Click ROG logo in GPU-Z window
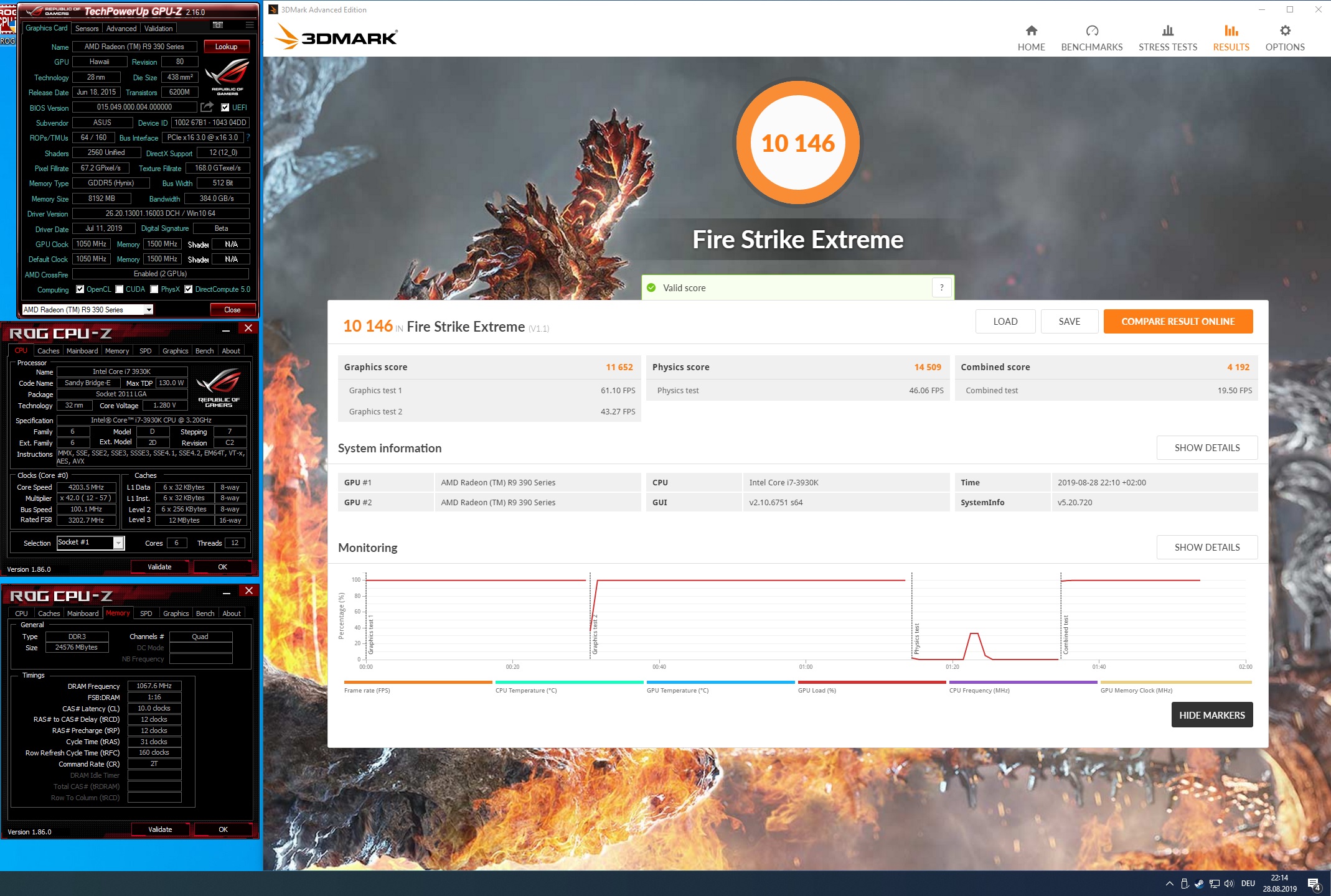The width and height of the screenshot is (1331, 896). (227, 77)
